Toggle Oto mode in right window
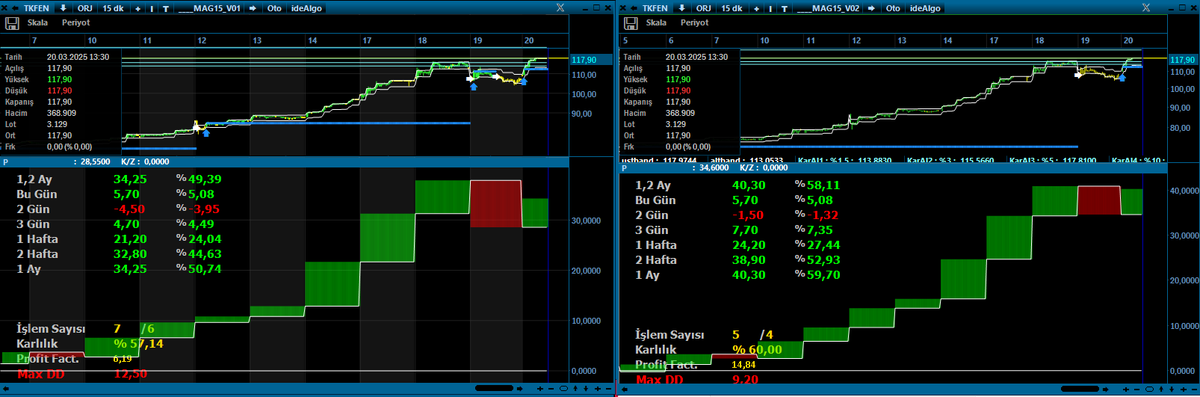This screenshot has height=397, width=1200. [893, 8]
